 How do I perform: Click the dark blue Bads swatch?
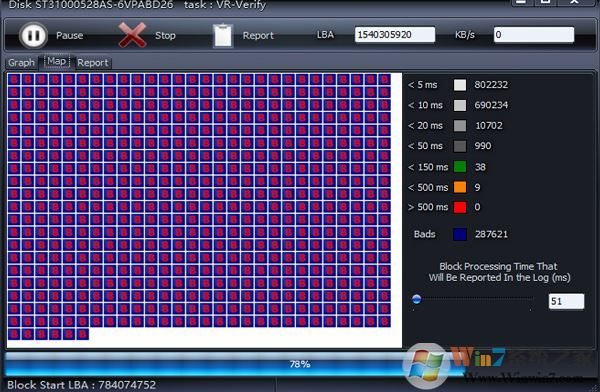click(460, 234)
